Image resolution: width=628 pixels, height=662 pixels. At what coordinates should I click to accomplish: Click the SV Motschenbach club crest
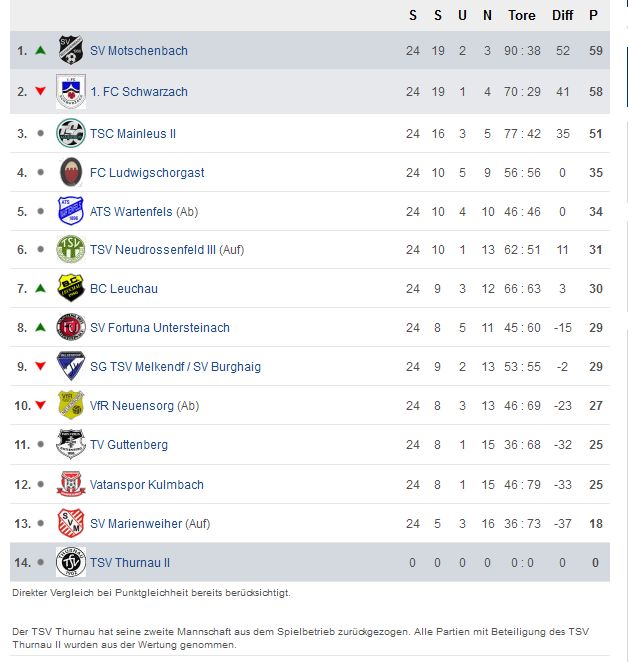71,50
